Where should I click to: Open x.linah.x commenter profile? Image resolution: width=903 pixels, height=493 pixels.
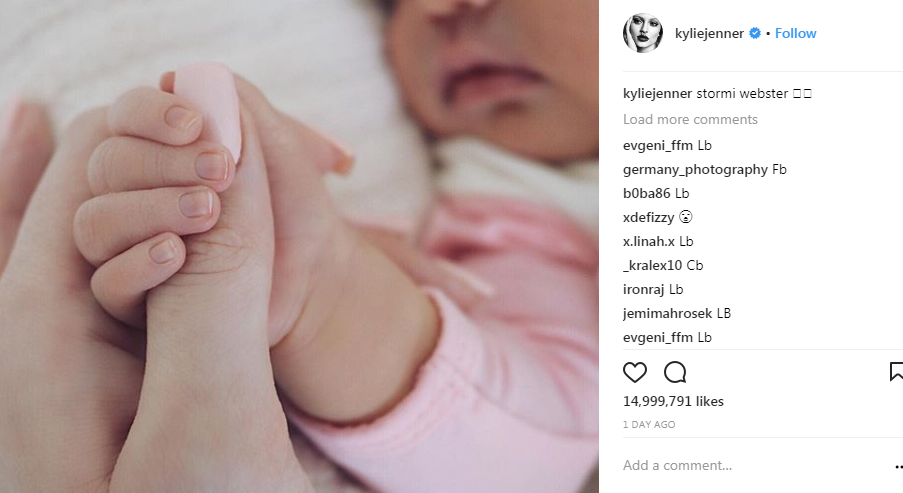pos(648,241)
